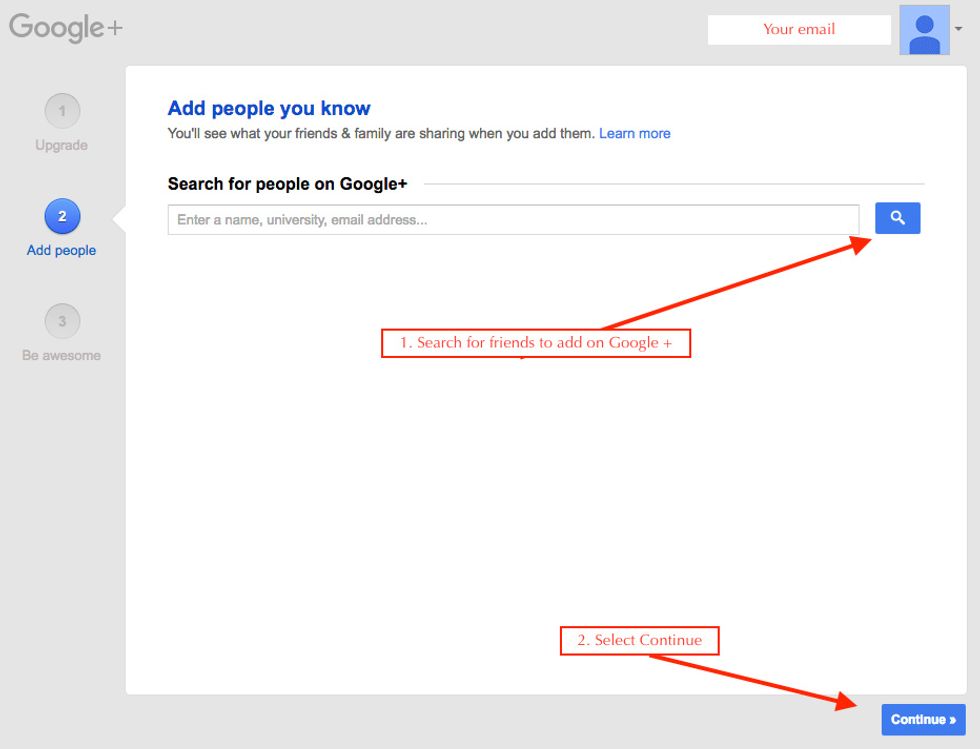
Task: Click the Google+ logo
Action: pos(66,28)
